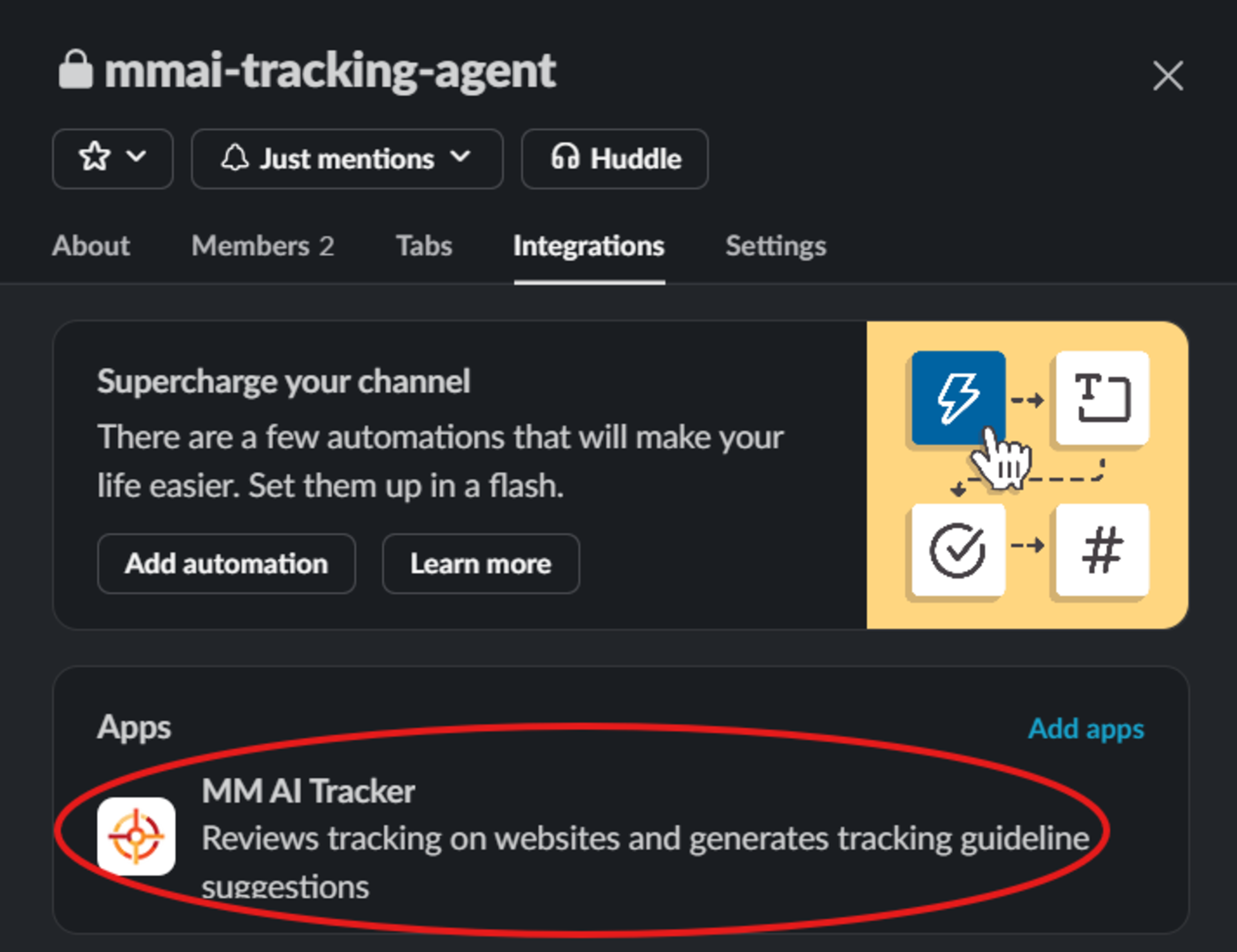Expand the Just mentions notification dropdown

pyautogui.click(x=460, y=158)
